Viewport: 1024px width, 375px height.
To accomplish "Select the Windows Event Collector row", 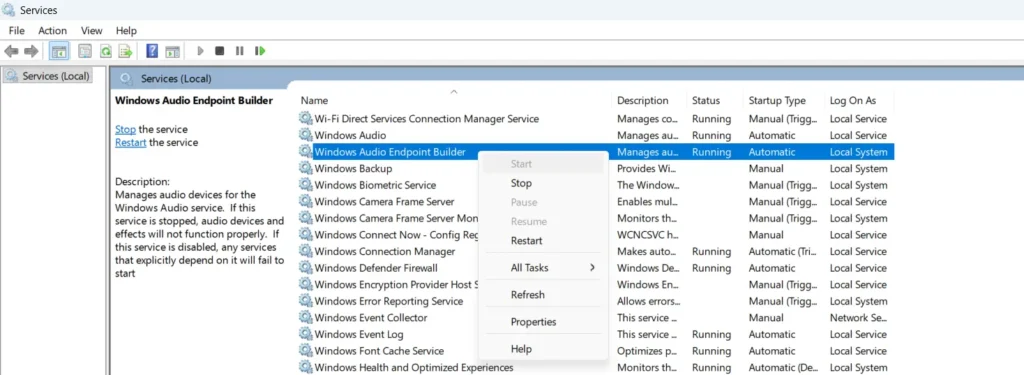I will (596, 318).
